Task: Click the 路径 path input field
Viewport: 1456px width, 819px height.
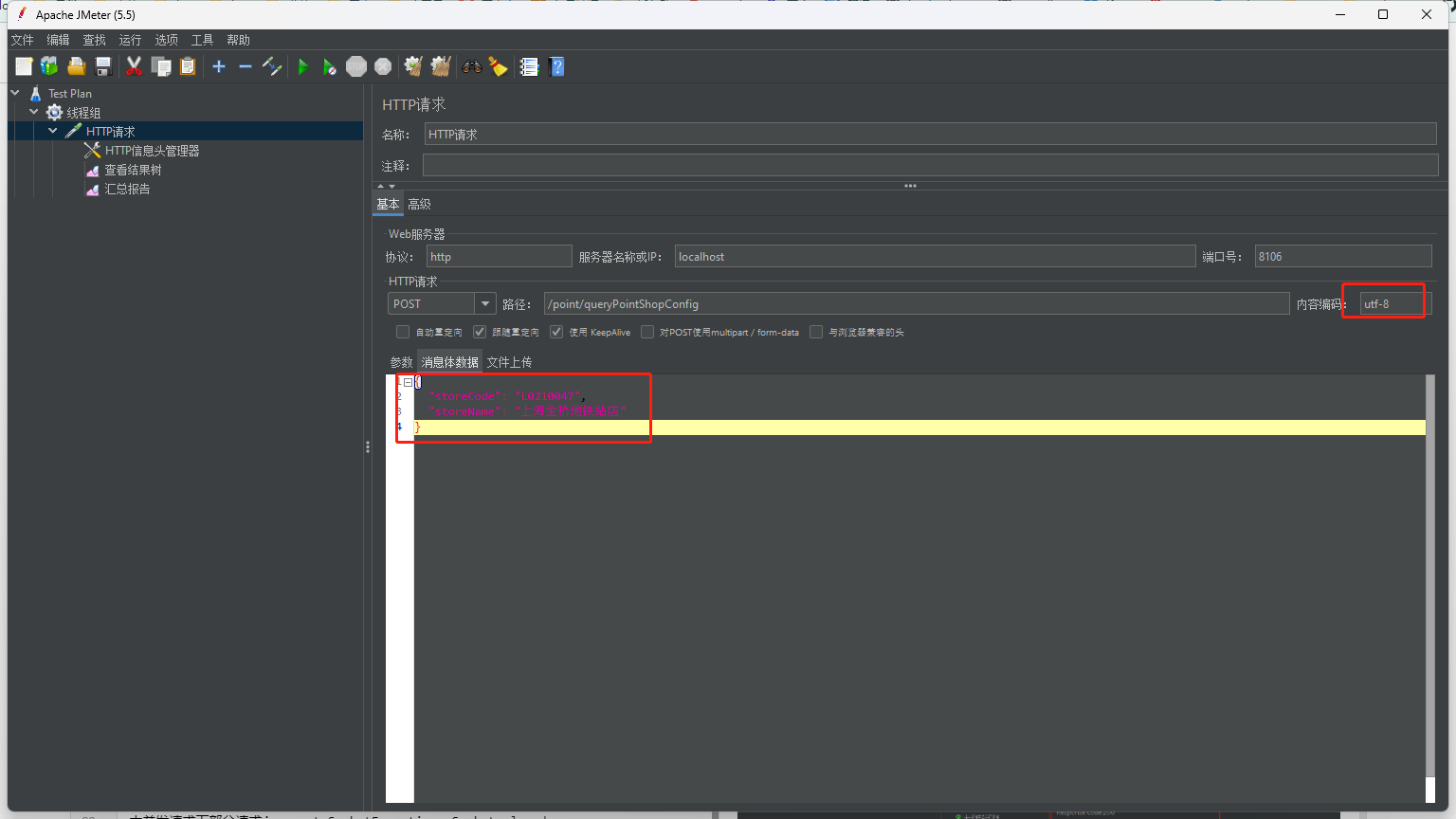Action: [916, 304]
